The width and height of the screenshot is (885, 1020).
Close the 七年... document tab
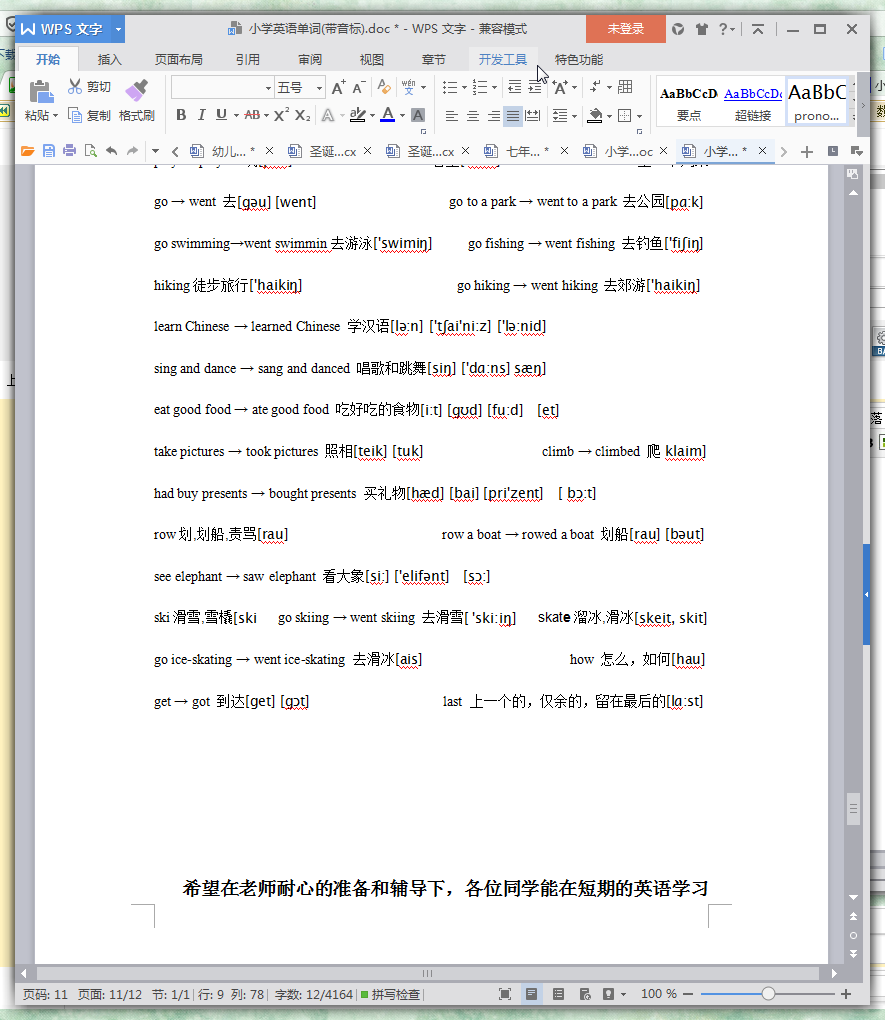tap(564, 151)
